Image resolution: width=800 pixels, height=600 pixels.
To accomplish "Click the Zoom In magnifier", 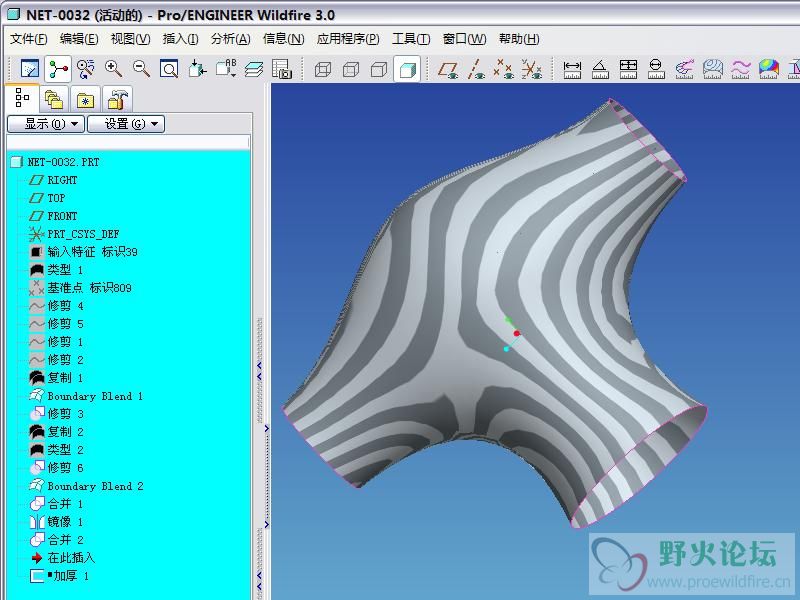I will point(113,68).
